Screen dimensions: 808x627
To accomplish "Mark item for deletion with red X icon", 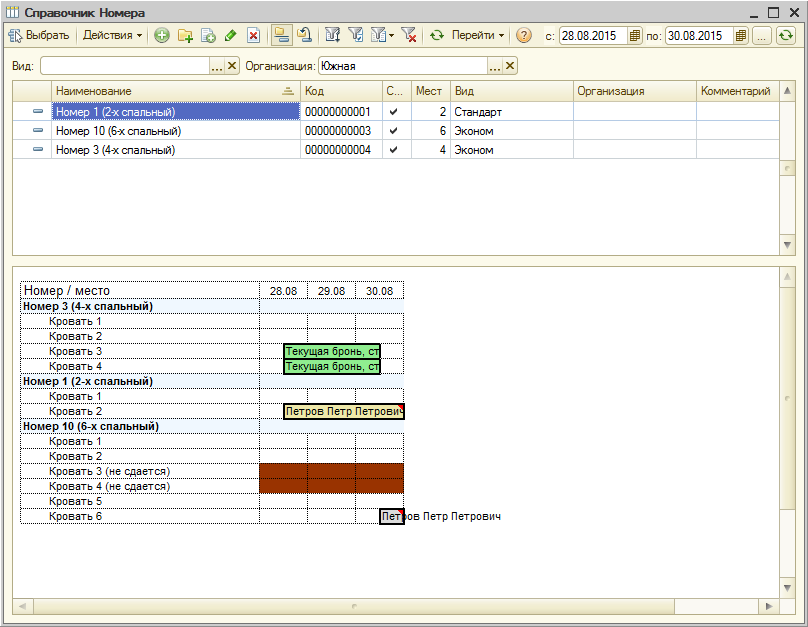I will (x=254, y=35).
